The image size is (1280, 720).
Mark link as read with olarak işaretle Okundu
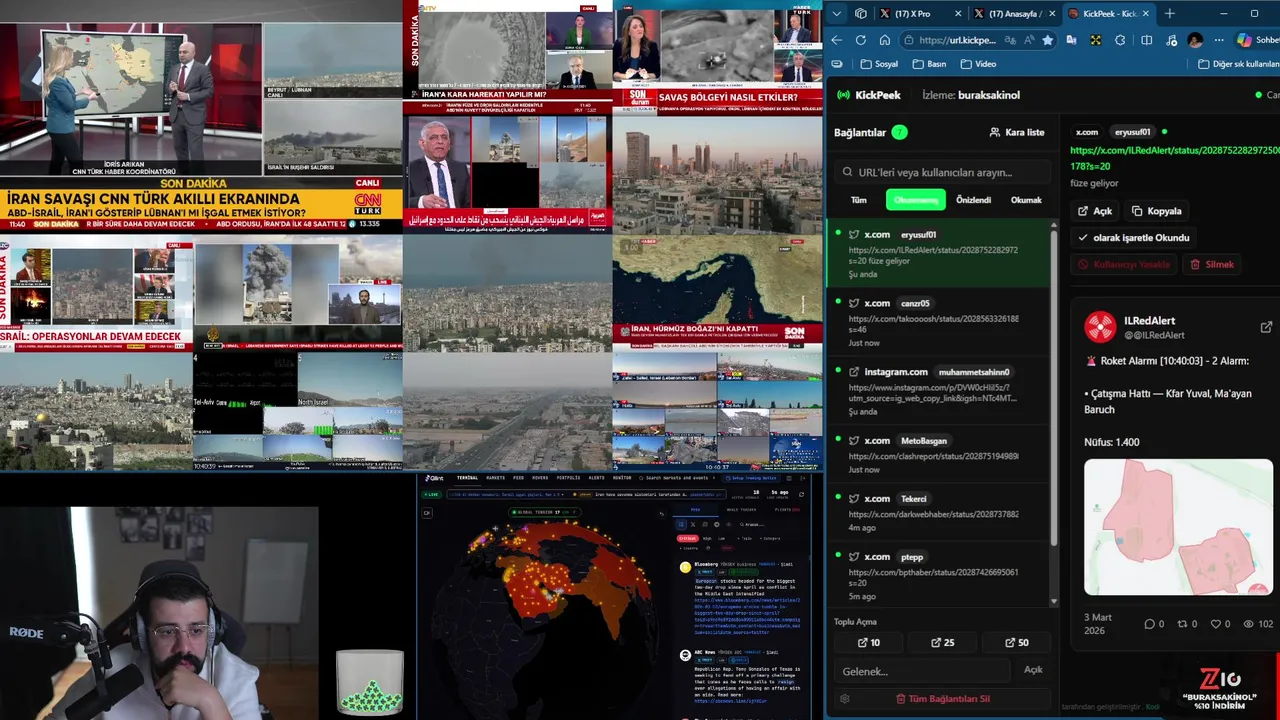[1134, 238]
